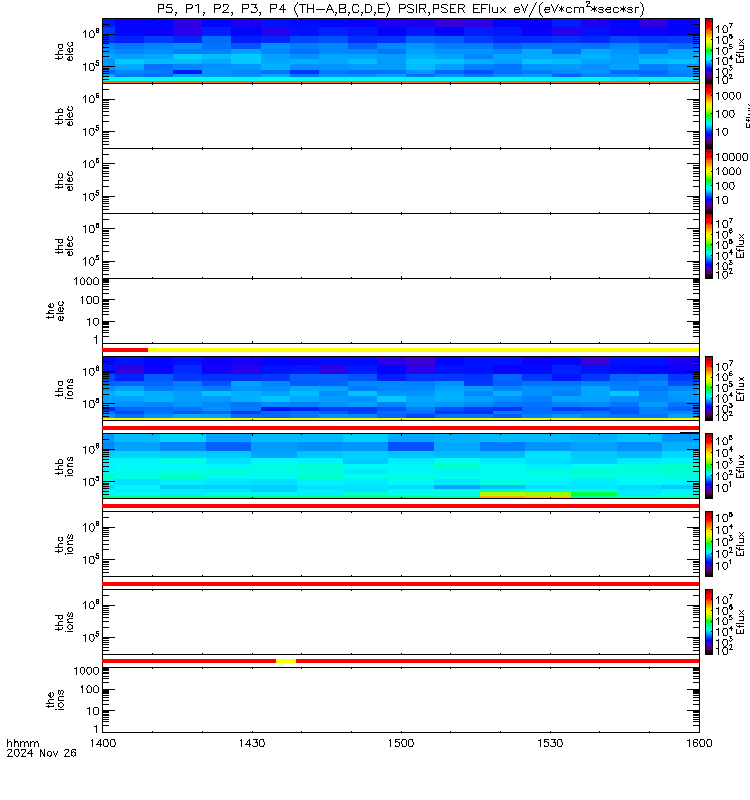
Task: Click the plot title mentioning PSIR,PSER EFlux
Action: click(401, 9)
